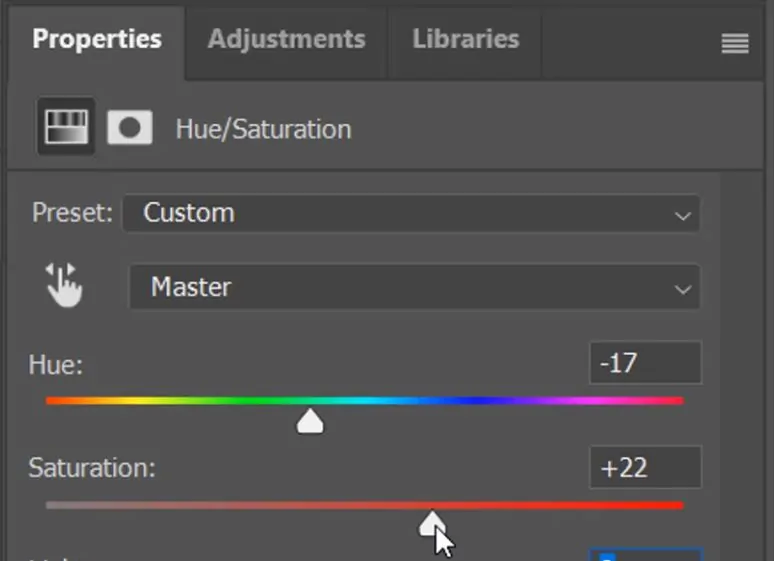The height and width of the screenshot is (561, 774).
Task: Switch to the layer mask icon
Action: [129, 127]
